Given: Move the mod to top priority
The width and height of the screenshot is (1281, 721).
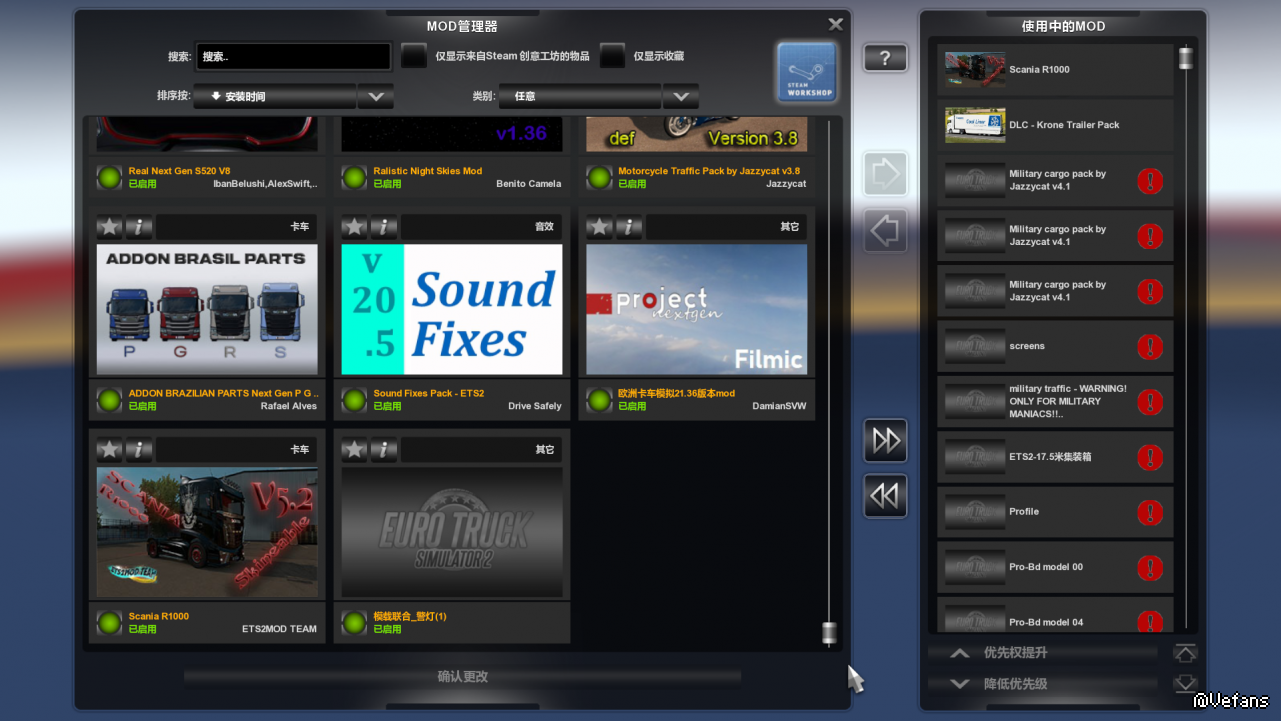Looking at the screenshot, I should pyautogui.click(x=1185, y=653).
